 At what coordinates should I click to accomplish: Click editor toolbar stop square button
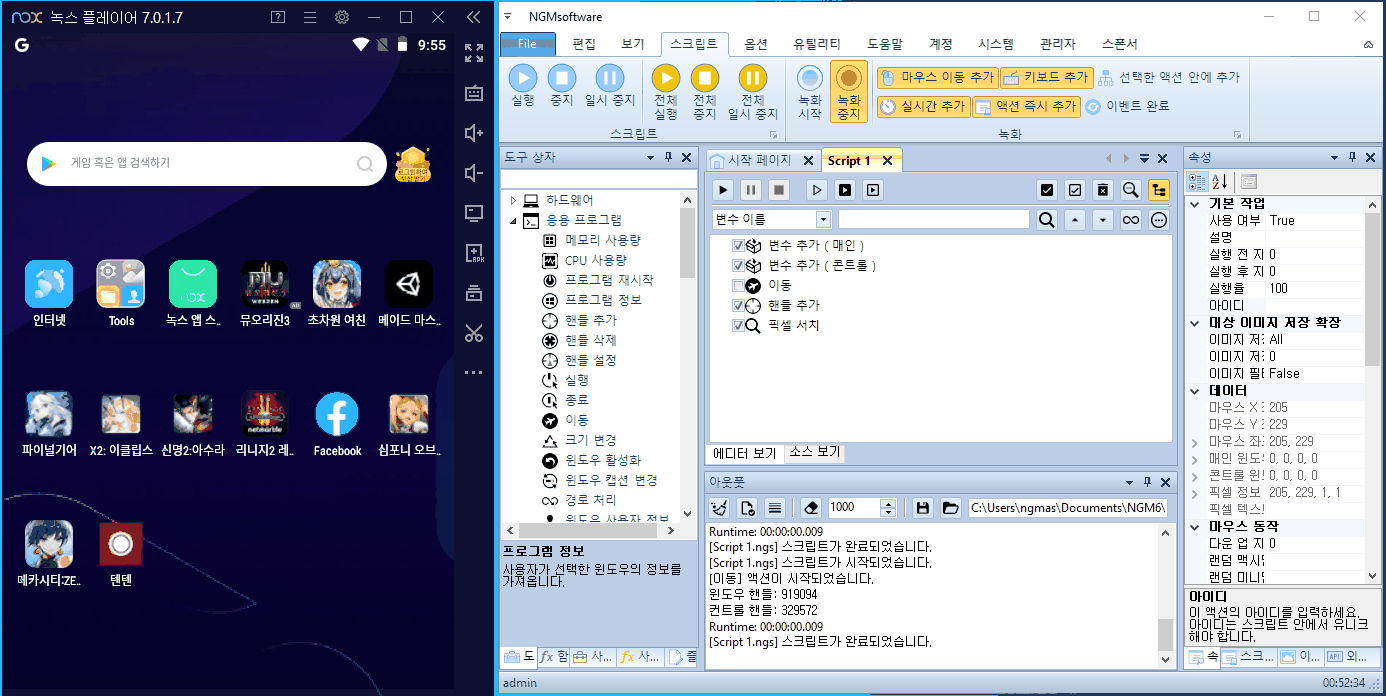click(779, 190)
